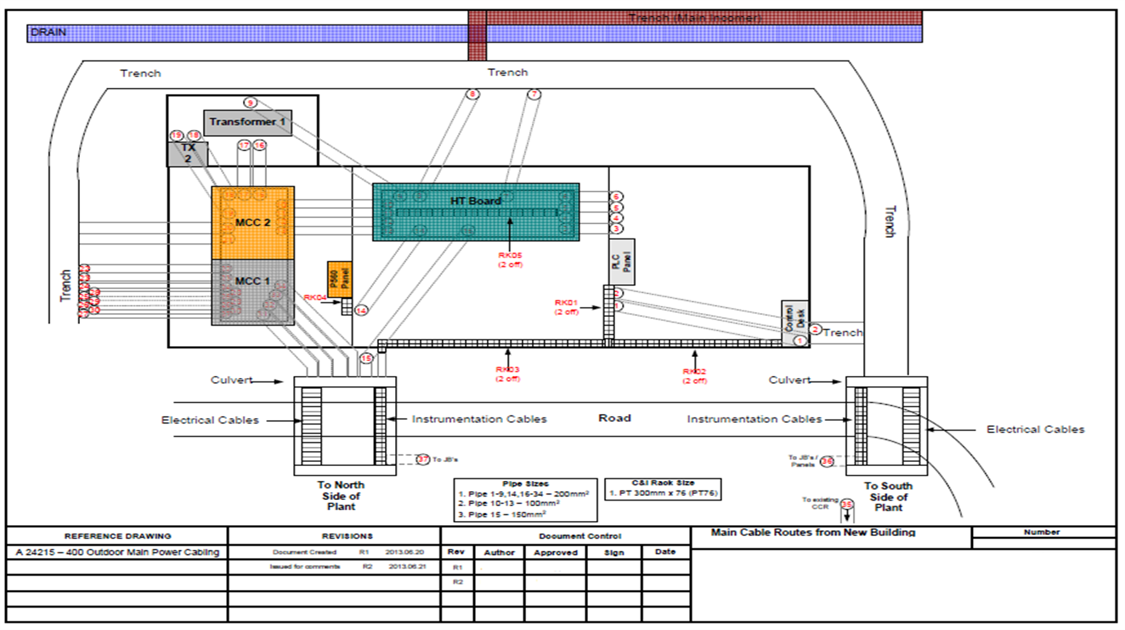Select the PLC Panel box

click(x=621, y=261)
